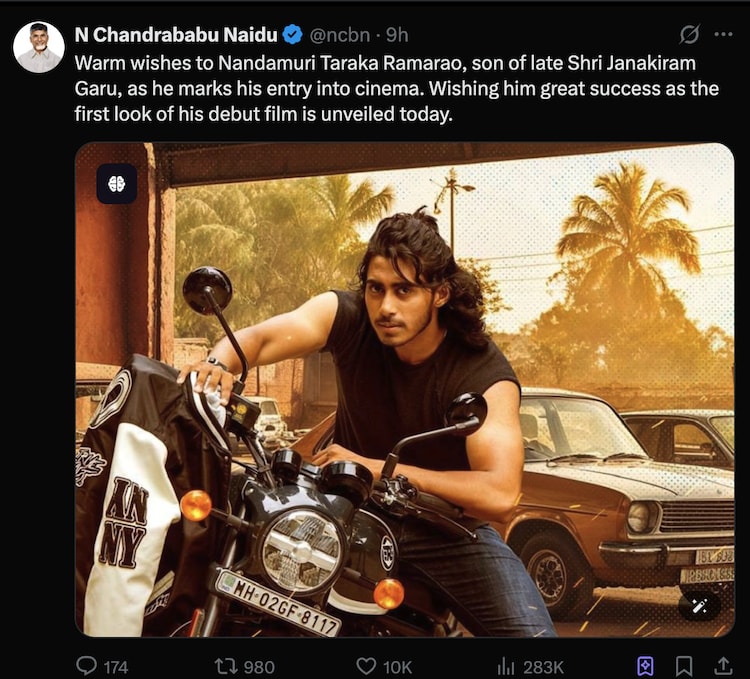Viewport: 750px width, 679px height.
Task: Click the 10K like count
Action: [x=397, y=666]
